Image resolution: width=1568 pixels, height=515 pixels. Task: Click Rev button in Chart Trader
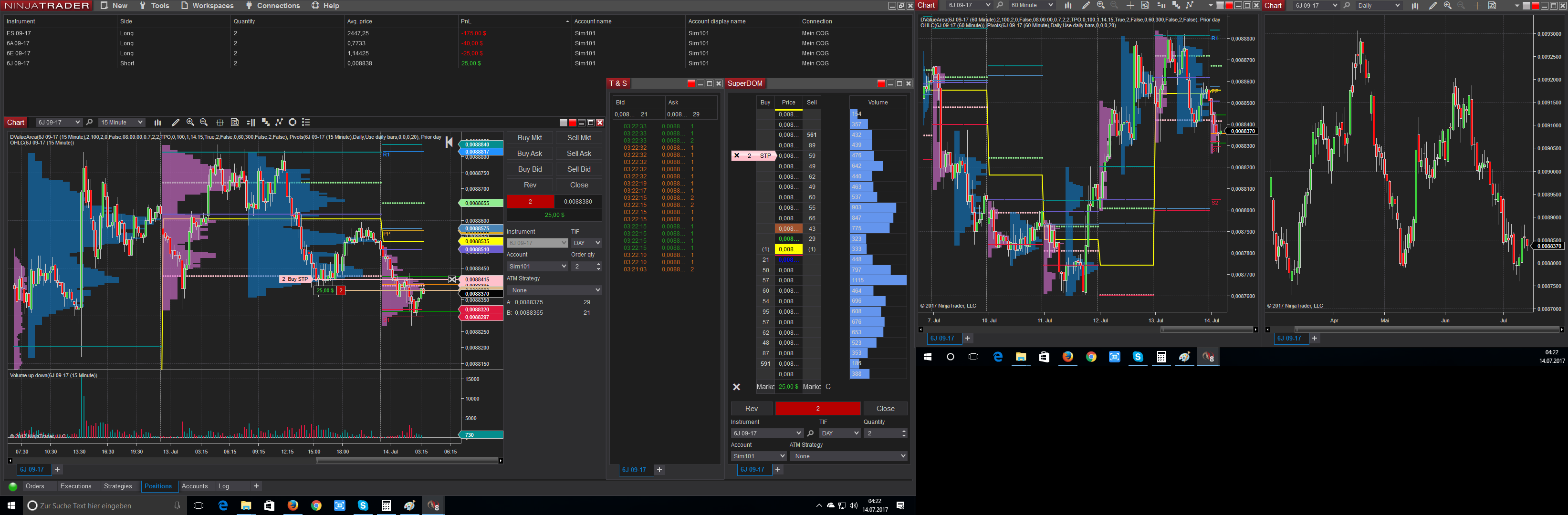point(530,185)
